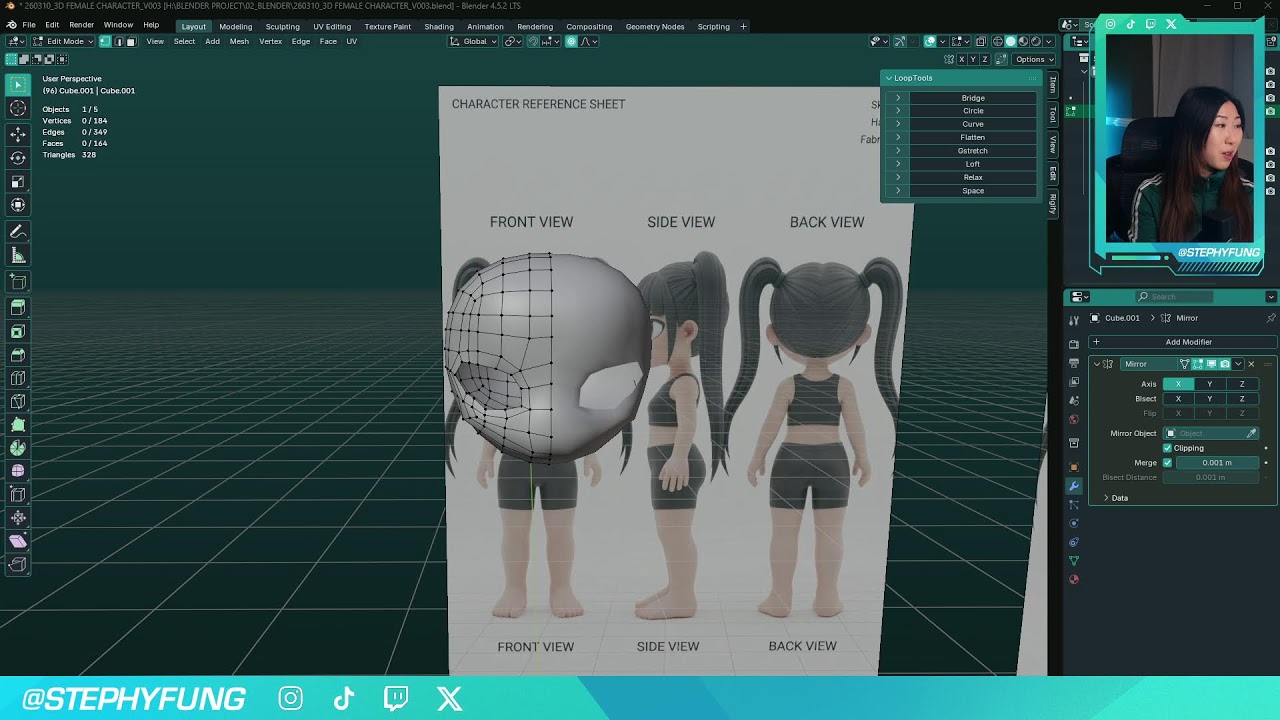Open the Vertex menu
Image resolution: width=1280 pixels, height=720 pixels.
click(270, 42)
